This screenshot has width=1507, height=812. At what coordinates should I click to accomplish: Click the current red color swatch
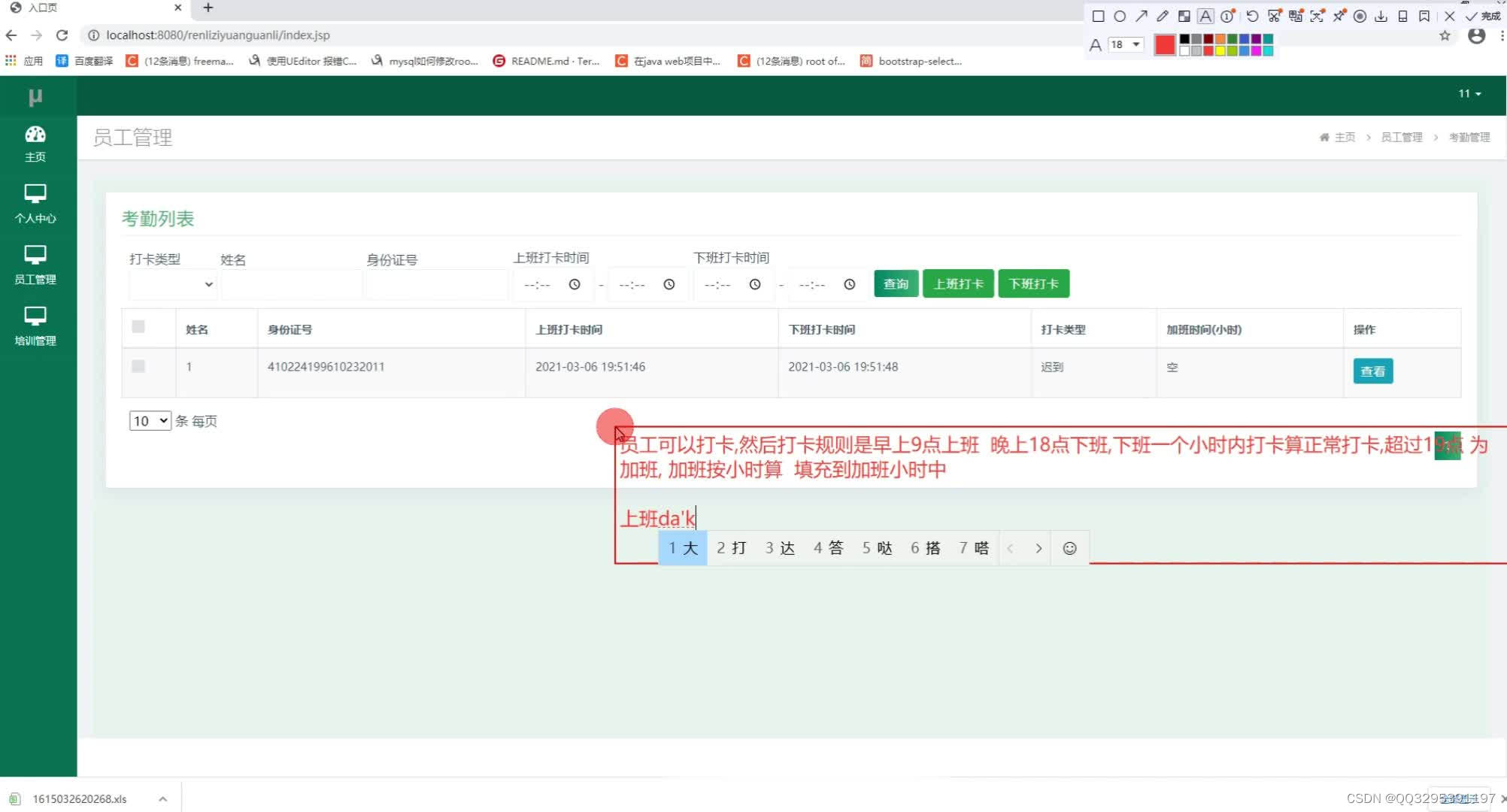point(1165,45)
